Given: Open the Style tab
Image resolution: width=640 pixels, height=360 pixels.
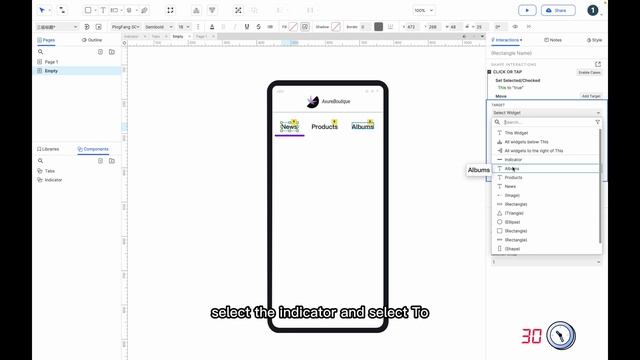Looking at the screenshot, I should 594,40.
